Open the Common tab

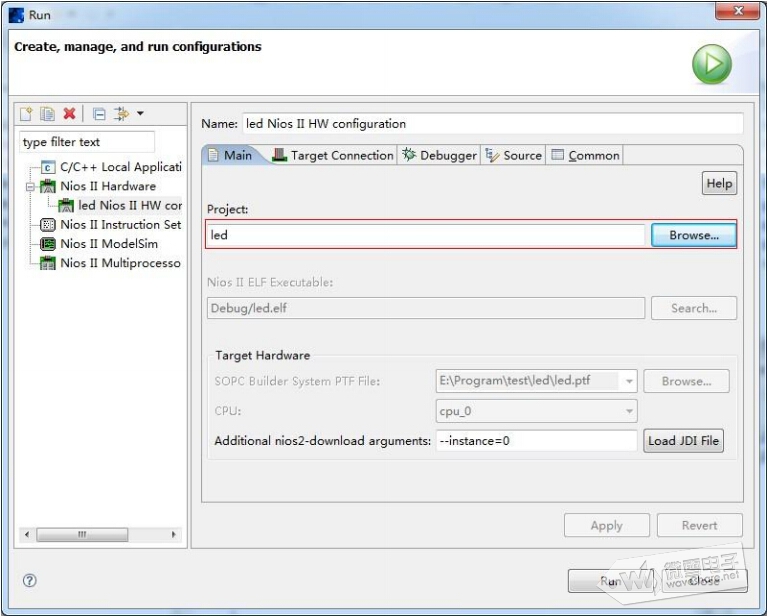coord(585,155)
